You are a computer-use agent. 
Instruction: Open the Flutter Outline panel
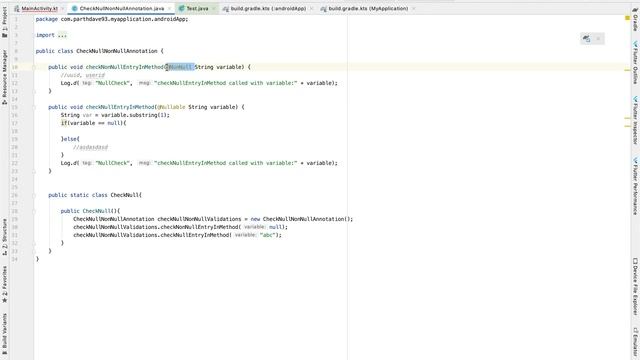[x=635, y=62]
